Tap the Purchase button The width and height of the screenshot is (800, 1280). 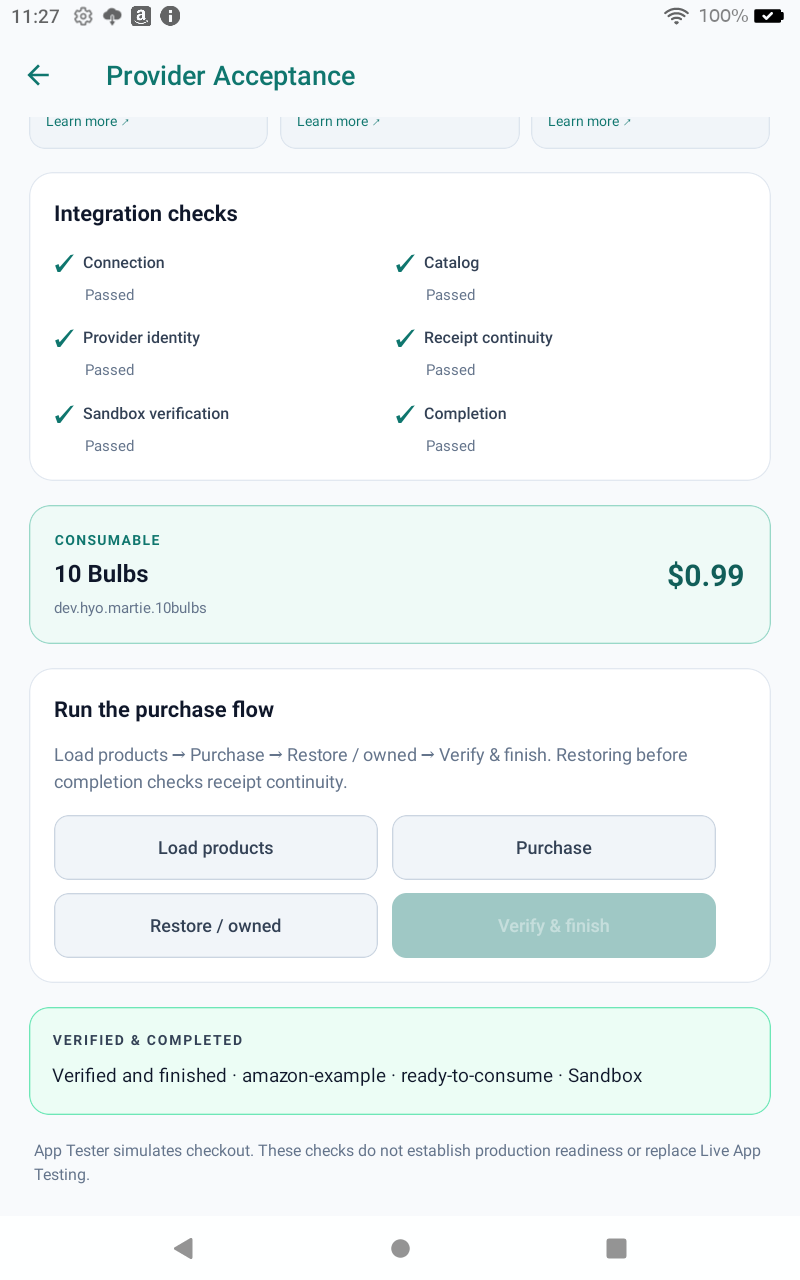[x=554, y=848]
